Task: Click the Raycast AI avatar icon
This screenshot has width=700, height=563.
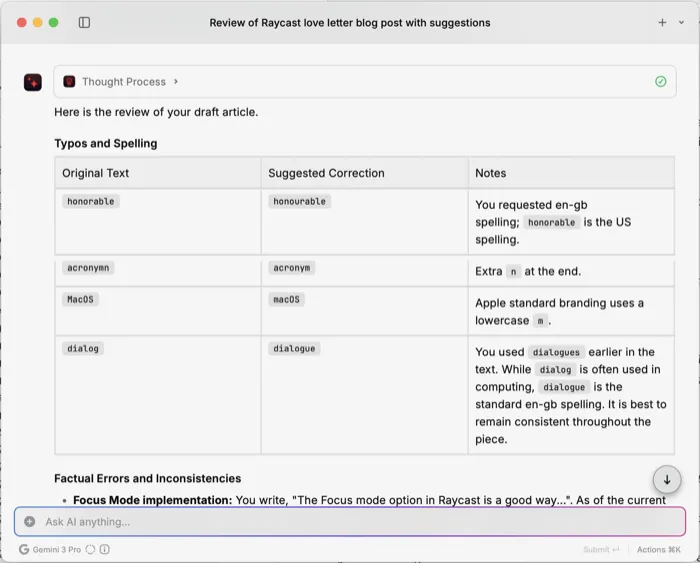Action: click(x=33, y=82)
